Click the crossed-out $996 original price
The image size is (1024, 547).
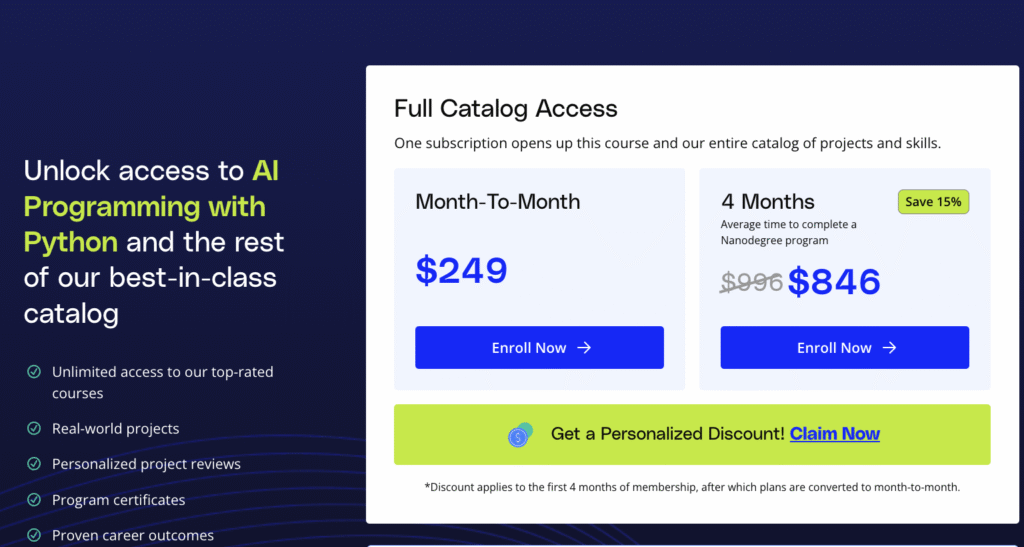[751, 283]
